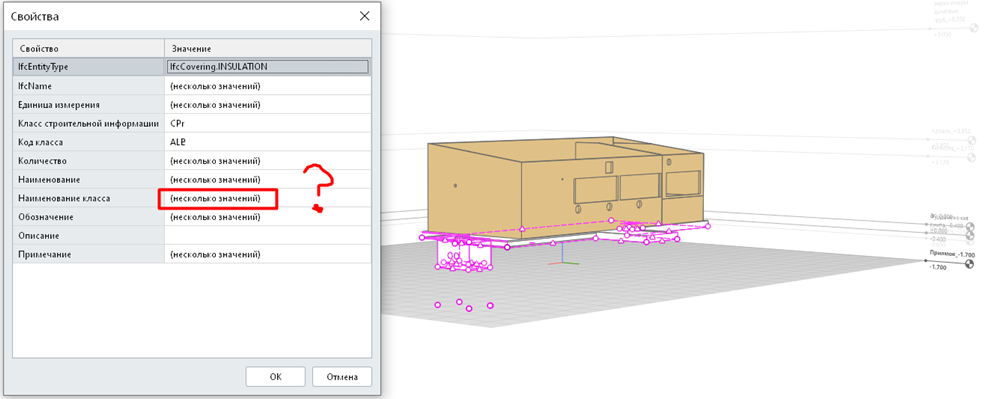991x399 pixels.
Task: Cancel with the Отмена button
Action: pos(342,377)
